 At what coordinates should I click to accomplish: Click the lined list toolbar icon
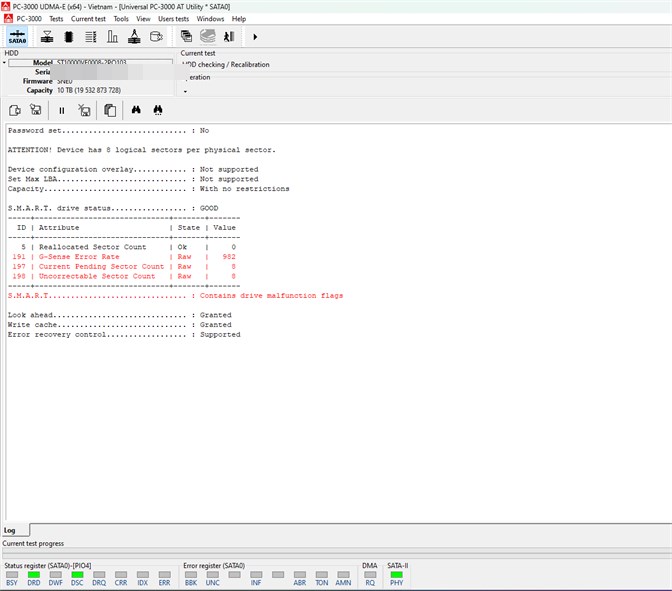tap(90, 37)
